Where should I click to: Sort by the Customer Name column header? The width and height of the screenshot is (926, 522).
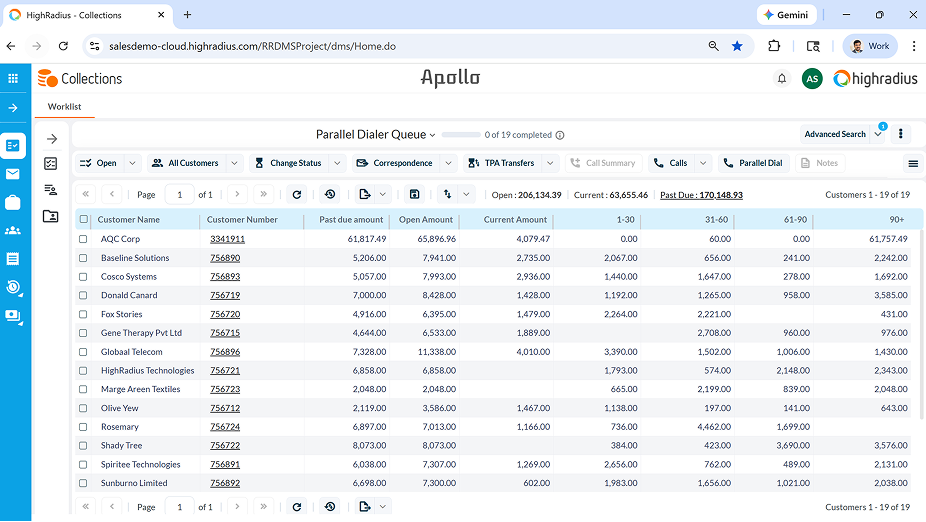129,220
